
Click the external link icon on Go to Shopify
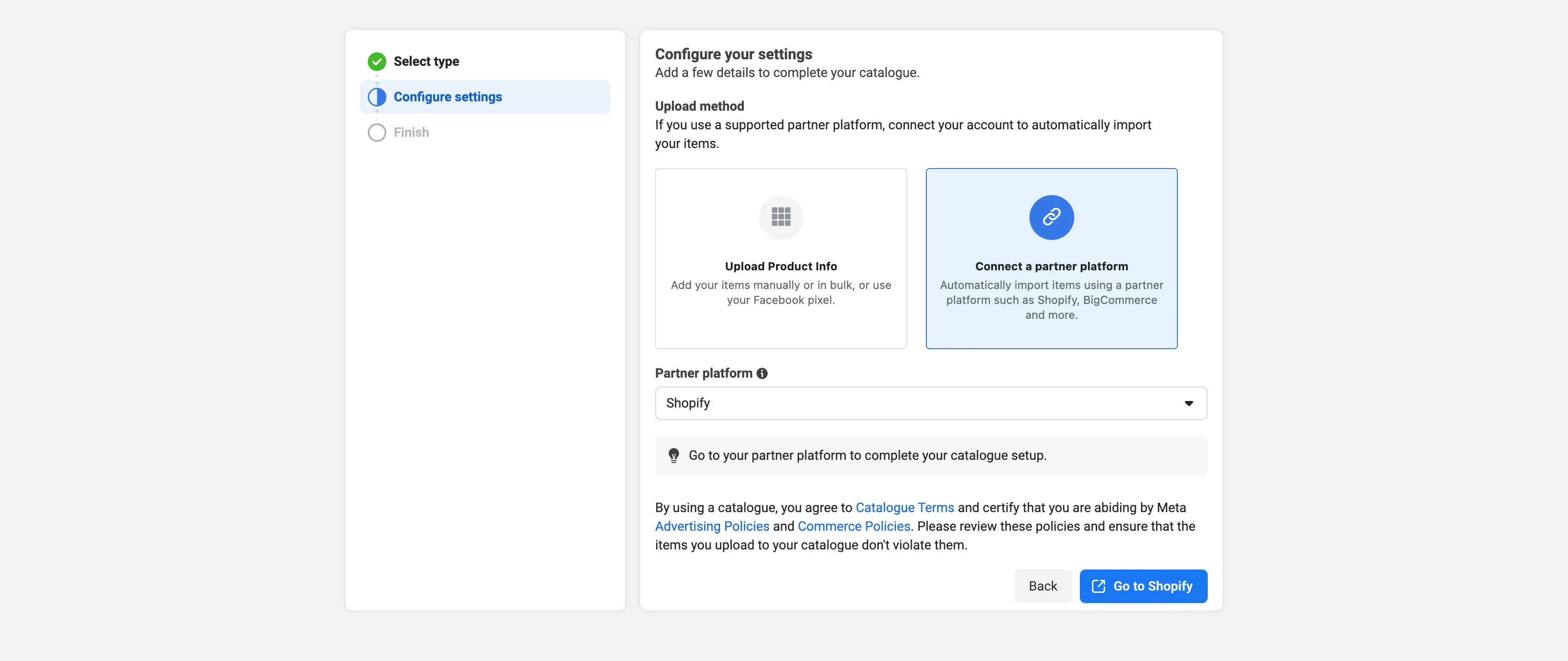tap(1098, 586)
